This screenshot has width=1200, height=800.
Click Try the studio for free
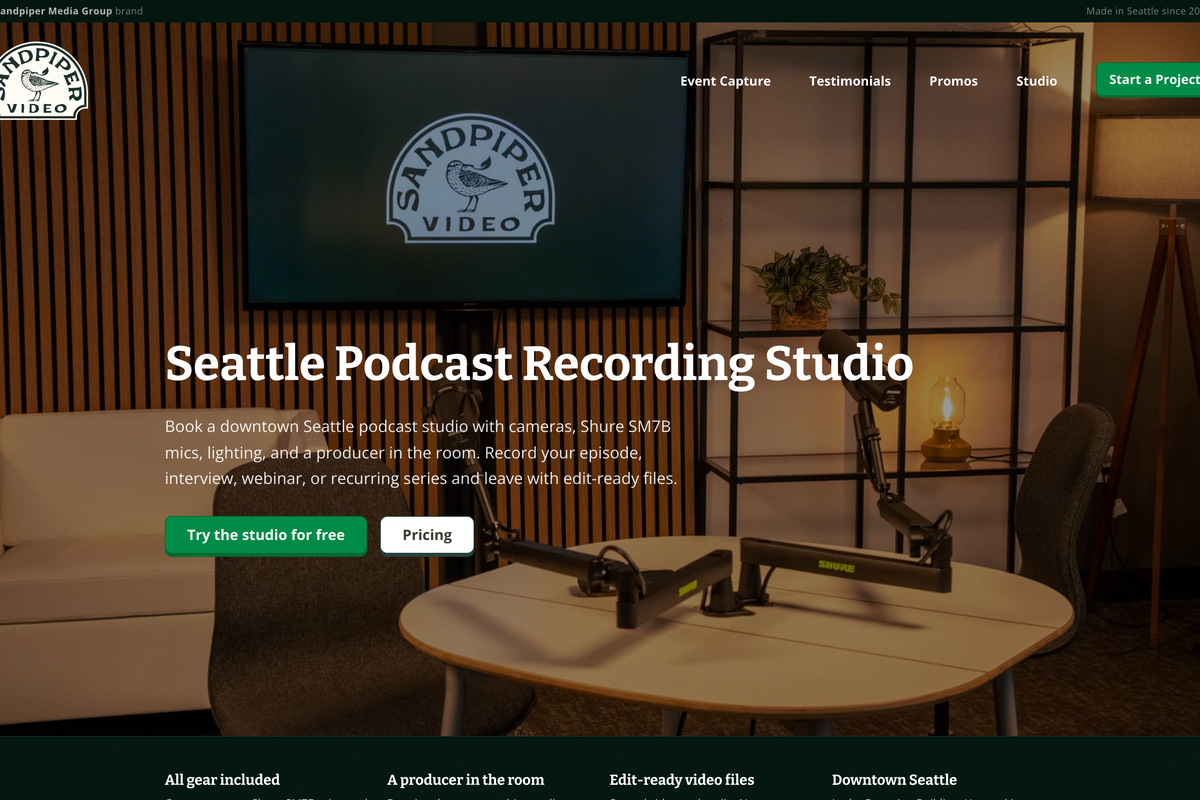pos(266,535)
